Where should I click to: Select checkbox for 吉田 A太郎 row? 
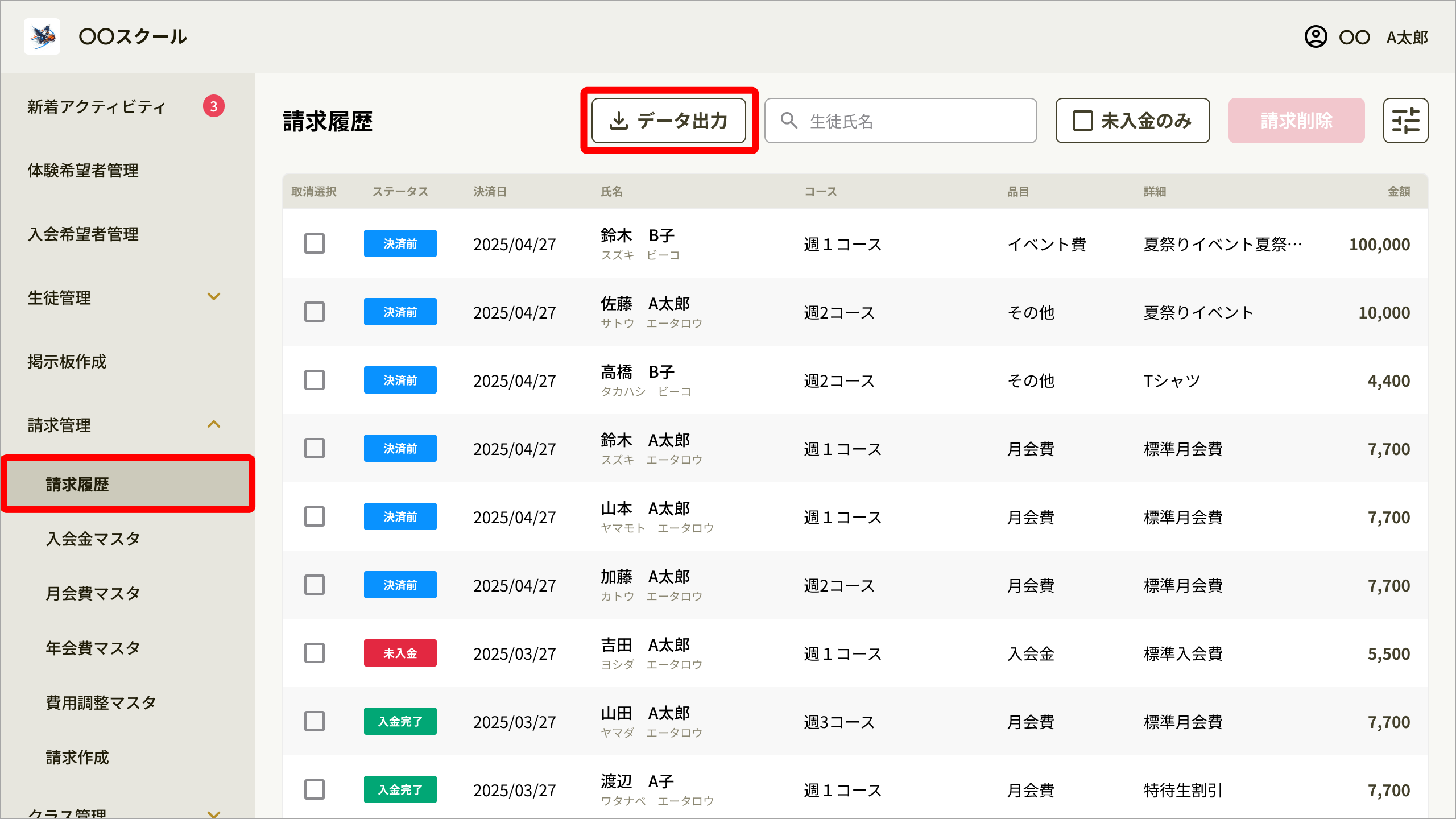pyautogui.click(x=315, y=653)
